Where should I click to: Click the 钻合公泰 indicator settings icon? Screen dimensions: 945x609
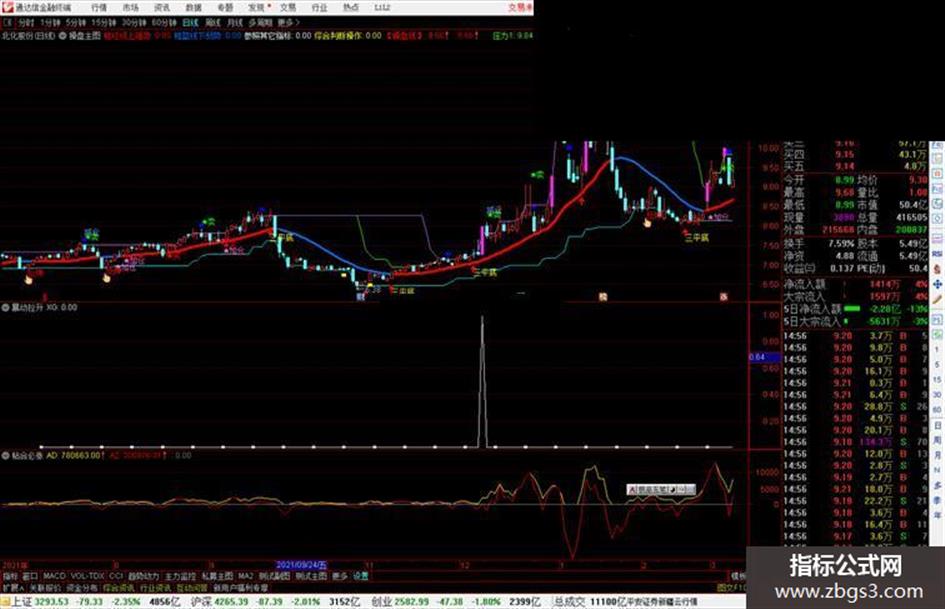pos(5,456)
